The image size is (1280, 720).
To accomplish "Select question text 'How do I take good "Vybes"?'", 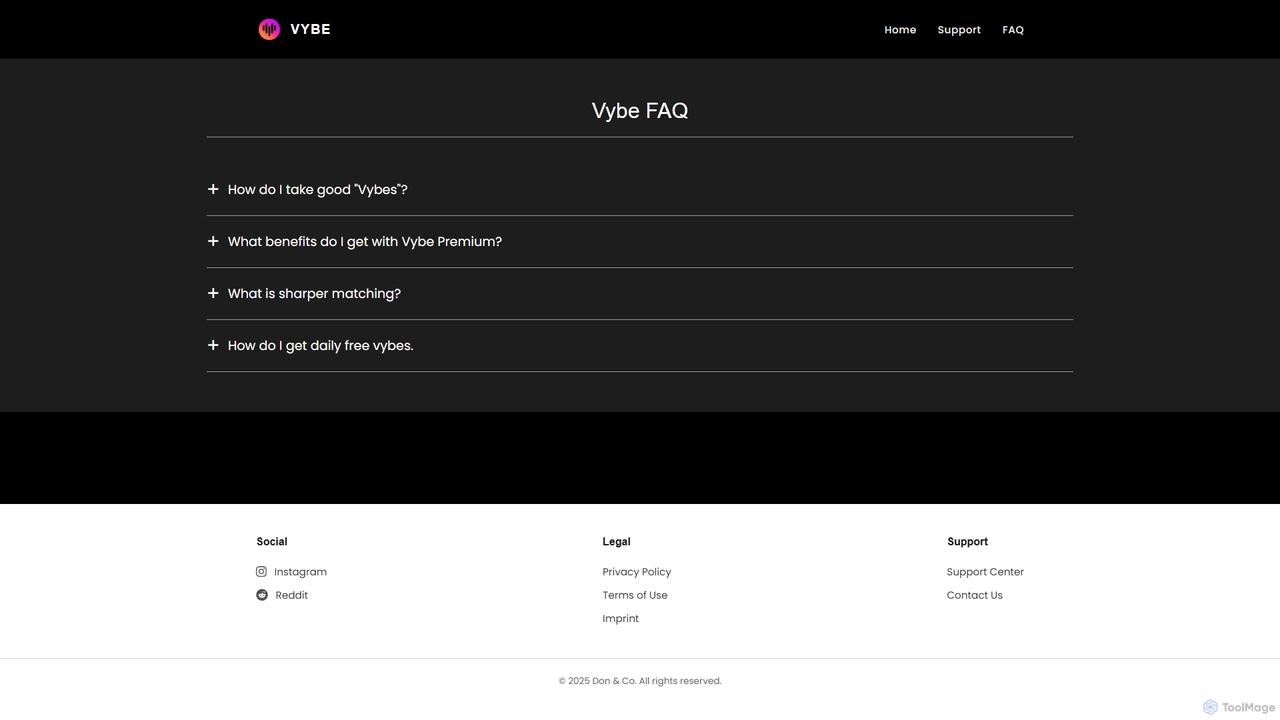I will tap(318, 190).
